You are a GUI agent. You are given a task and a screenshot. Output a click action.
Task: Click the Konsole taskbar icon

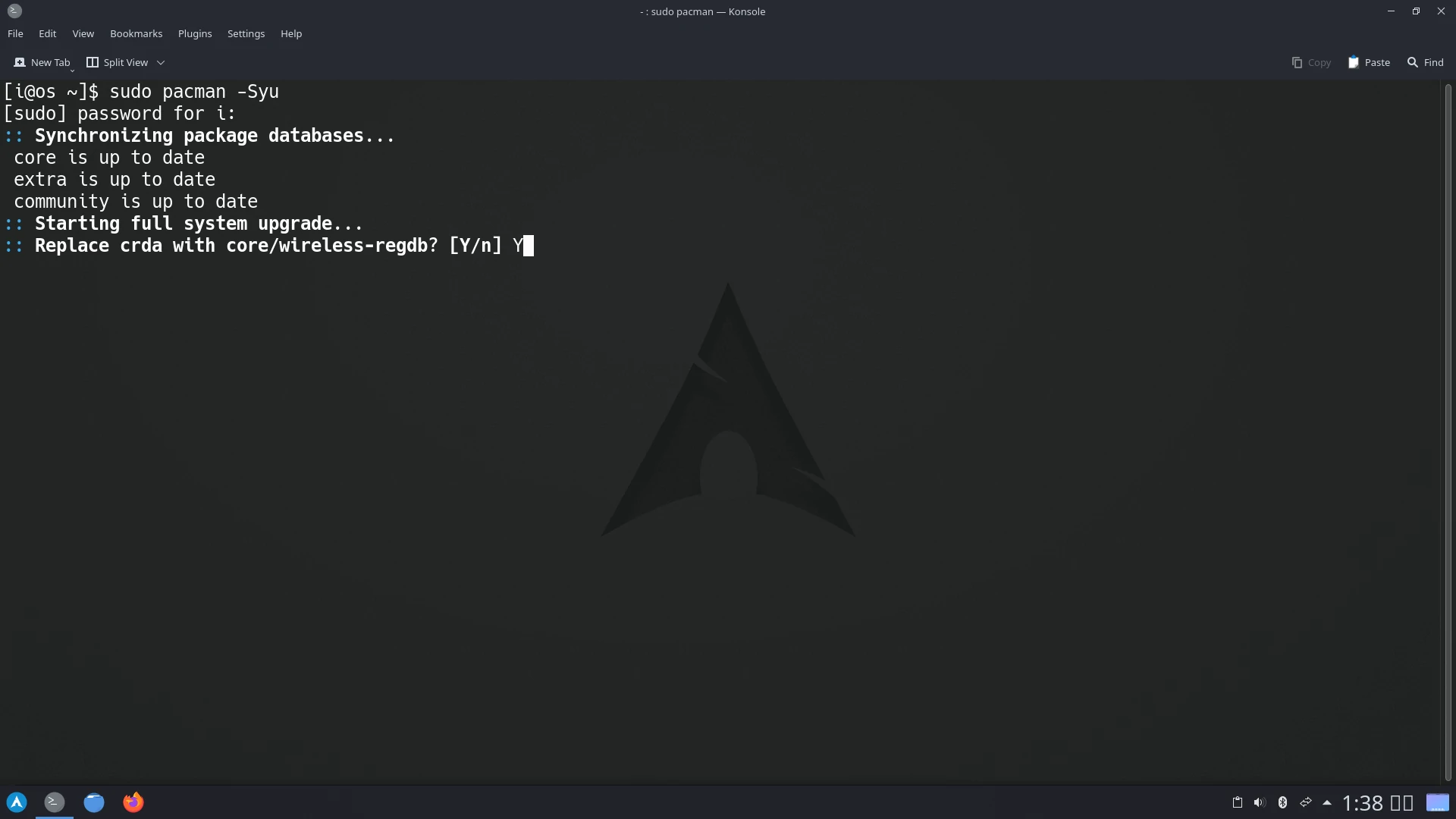(x=55, y=802)
